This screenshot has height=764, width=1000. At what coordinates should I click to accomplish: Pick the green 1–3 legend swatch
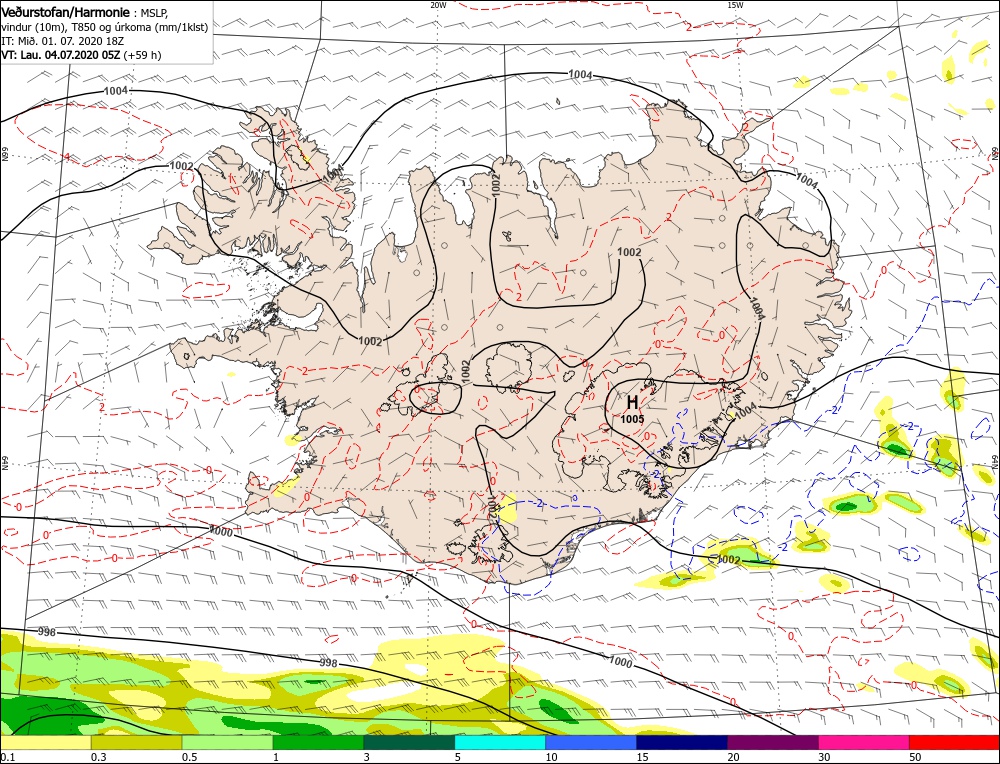[x=318, y=742]
